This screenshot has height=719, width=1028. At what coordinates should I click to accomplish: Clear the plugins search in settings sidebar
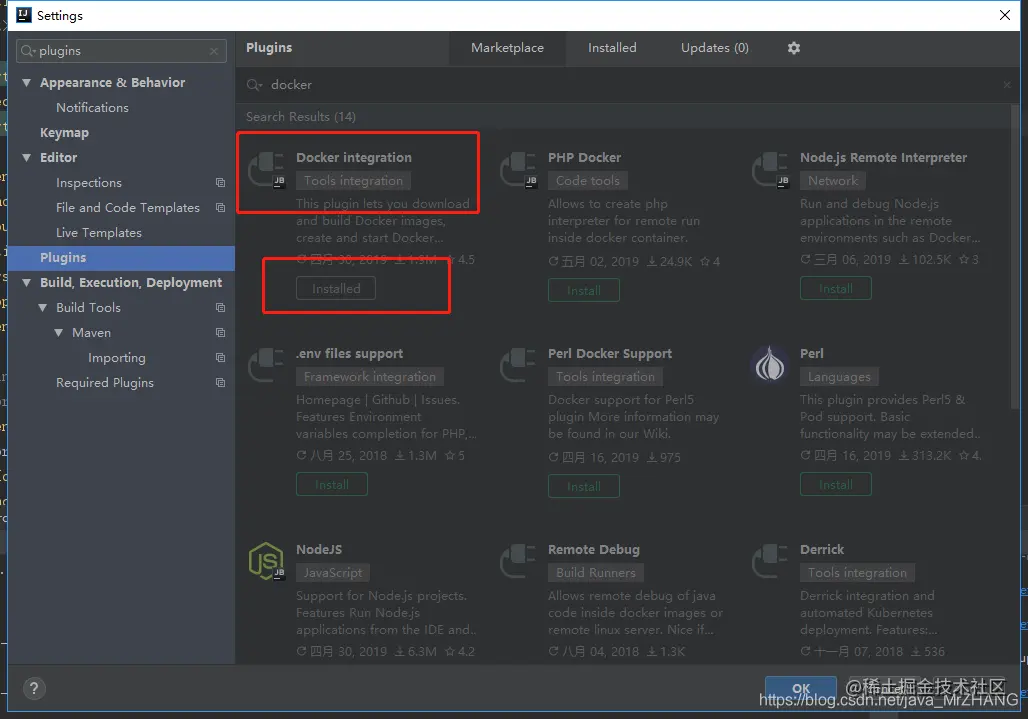coord(214,51)
